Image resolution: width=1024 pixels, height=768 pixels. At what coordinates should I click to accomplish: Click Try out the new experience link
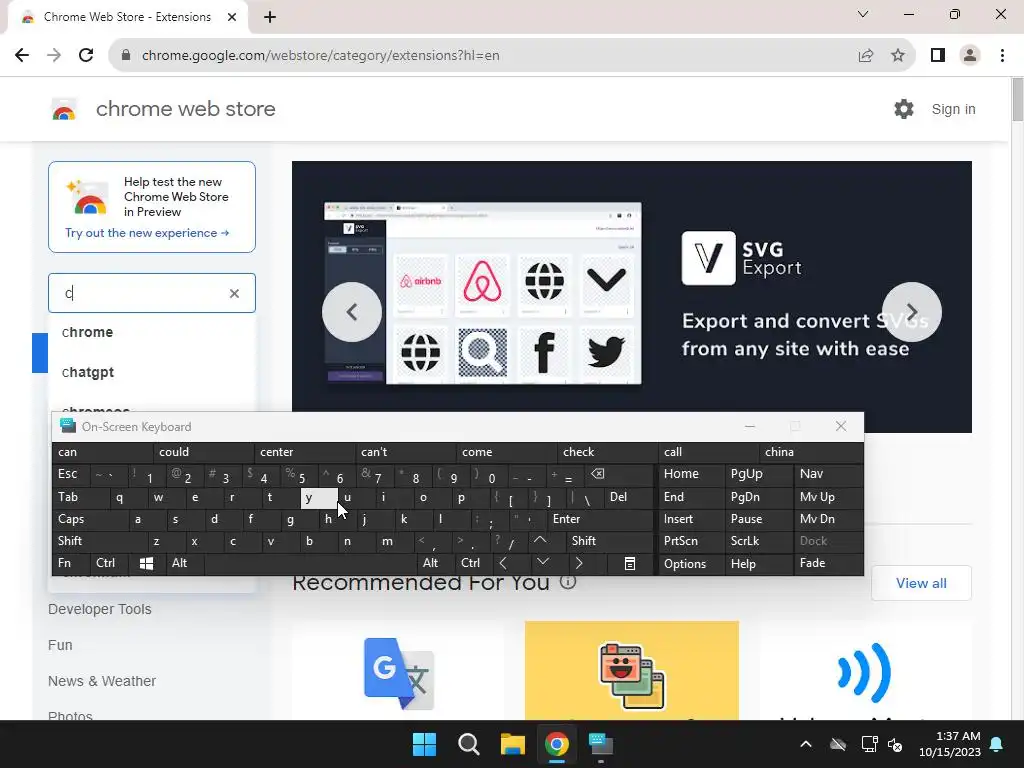click(x=147, y=233)
